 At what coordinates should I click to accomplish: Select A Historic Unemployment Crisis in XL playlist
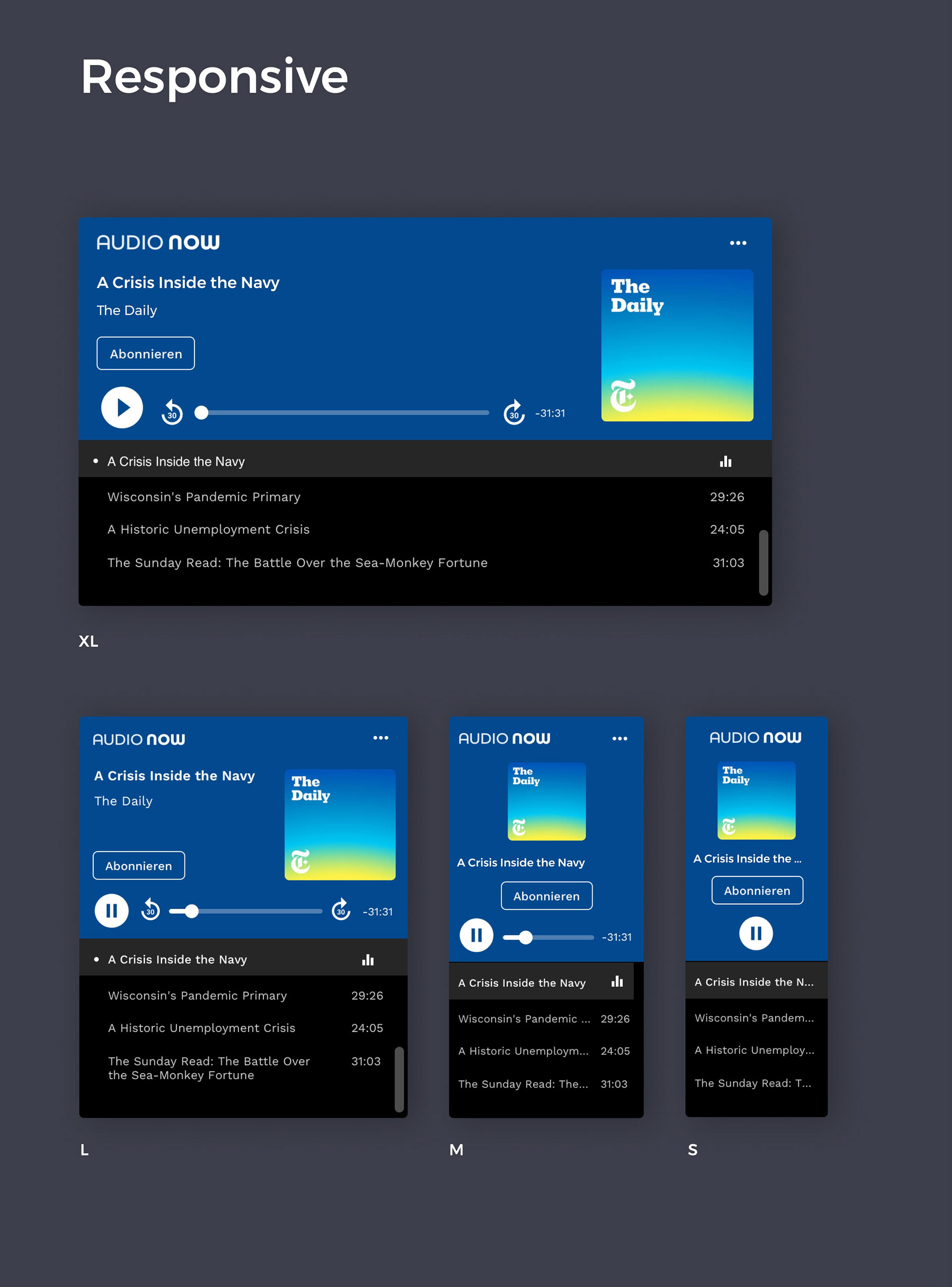pos(425,529)
